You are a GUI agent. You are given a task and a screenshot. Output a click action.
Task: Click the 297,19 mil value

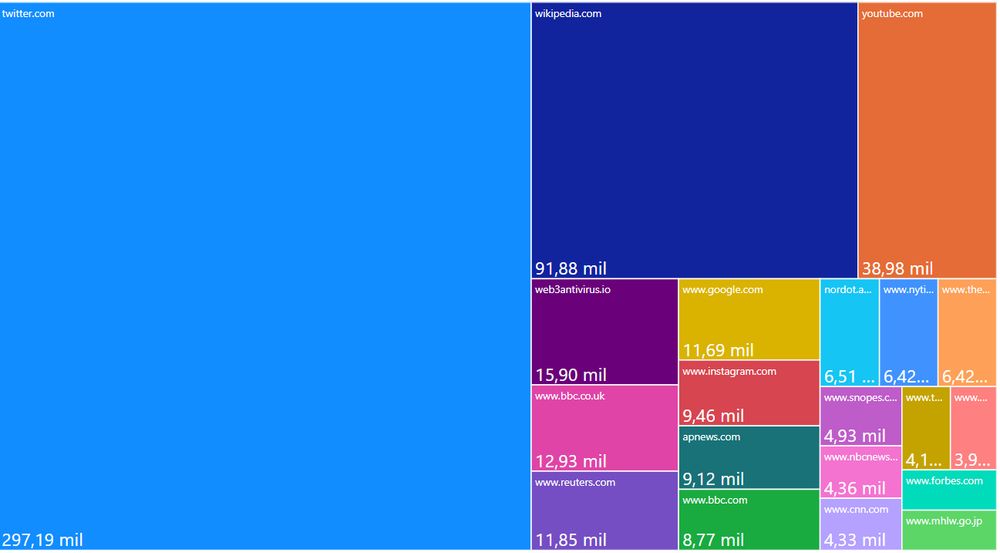(43, 540)
